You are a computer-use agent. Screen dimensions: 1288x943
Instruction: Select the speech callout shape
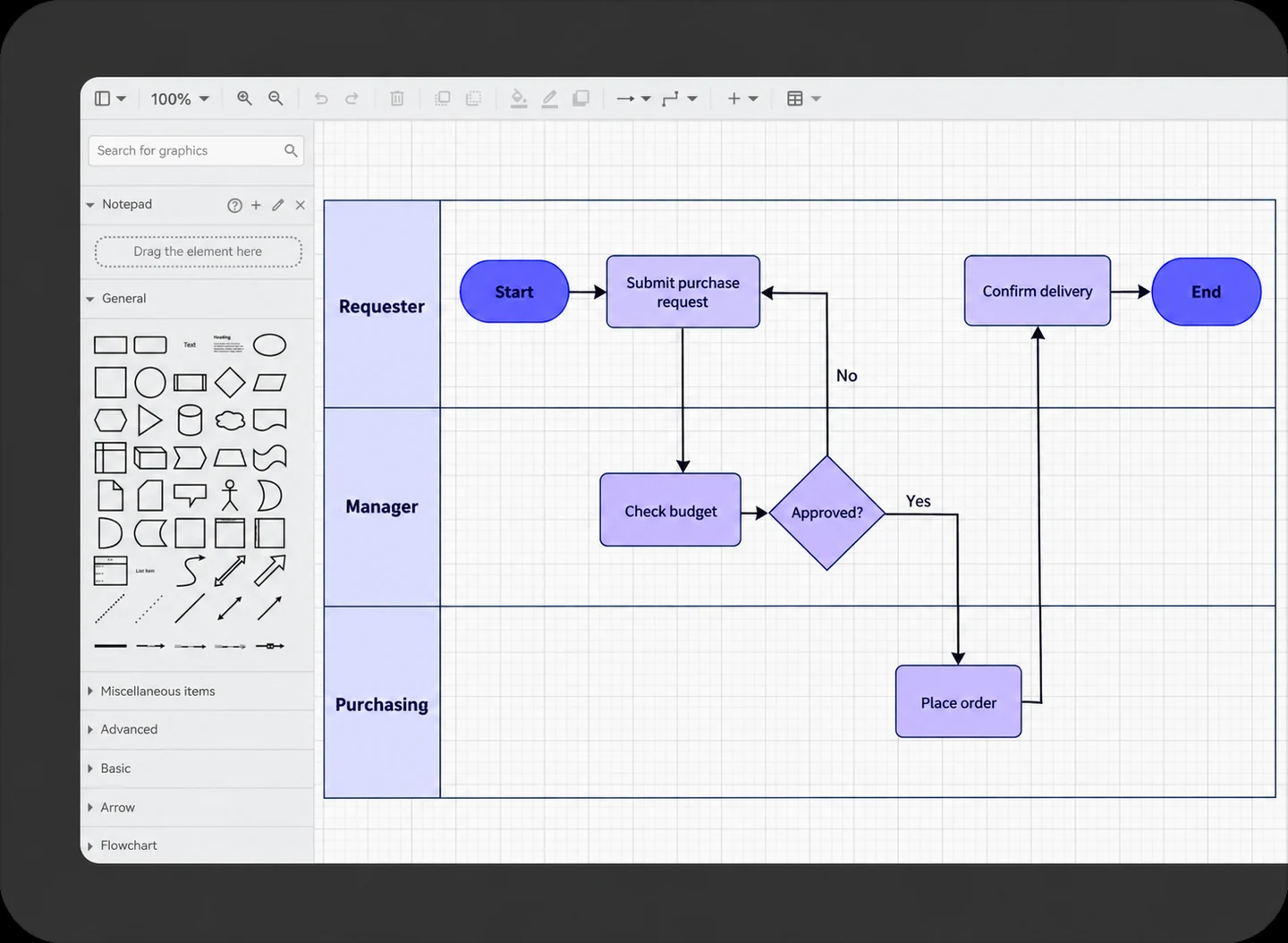click(x=190, y=495)
